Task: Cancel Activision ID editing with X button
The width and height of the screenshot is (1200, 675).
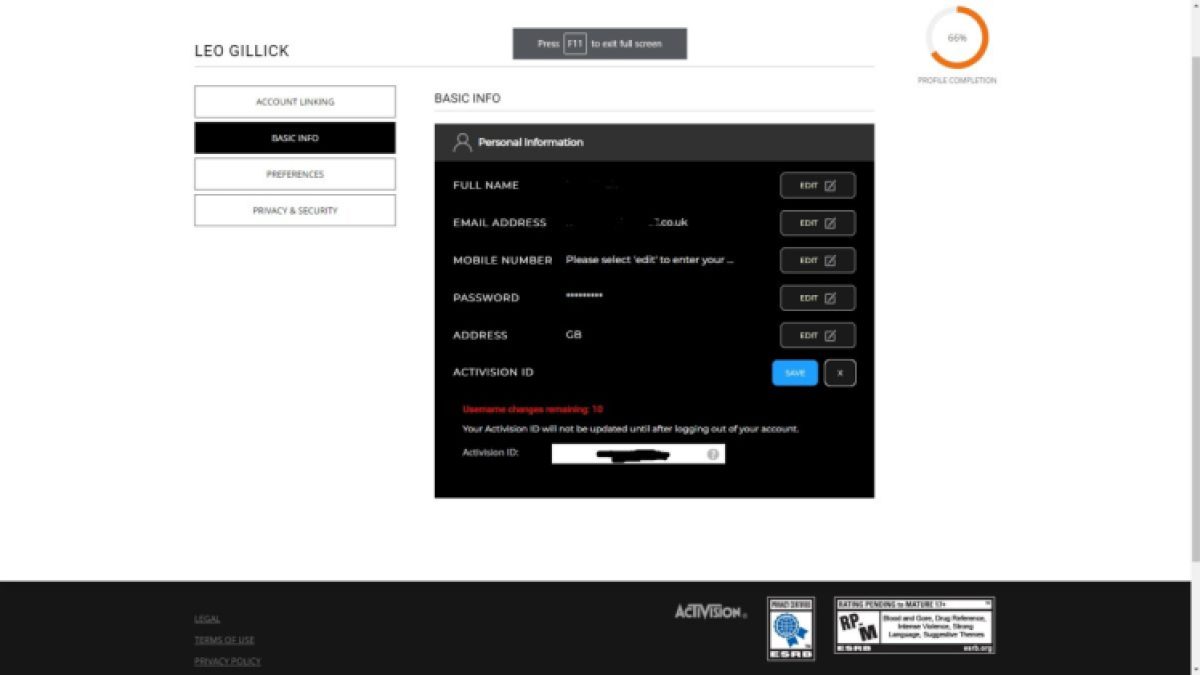Action: 840,373
